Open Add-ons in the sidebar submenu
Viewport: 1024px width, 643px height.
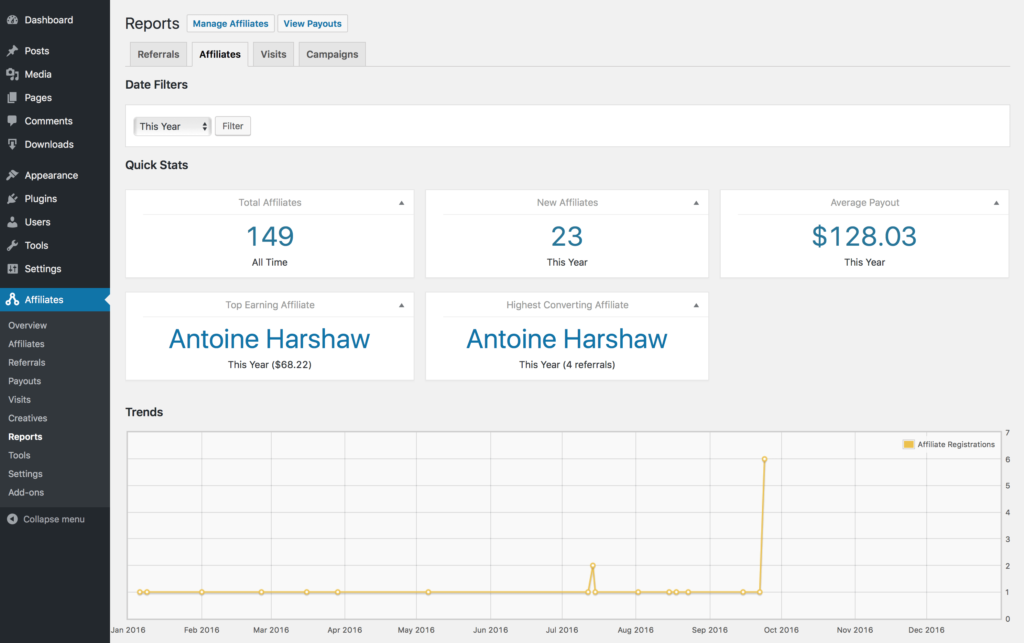tap(26, 493)
